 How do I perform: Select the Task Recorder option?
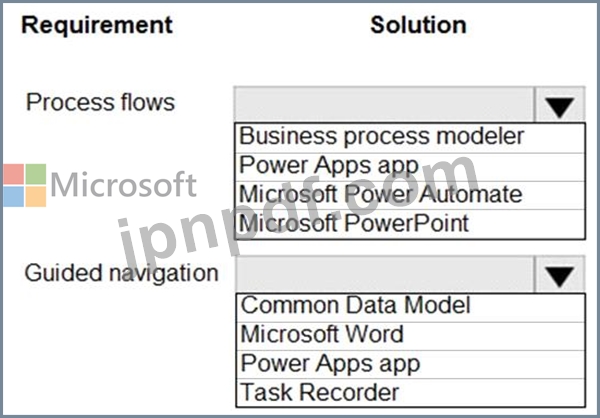pyautogui.click(x=411, y=393)
